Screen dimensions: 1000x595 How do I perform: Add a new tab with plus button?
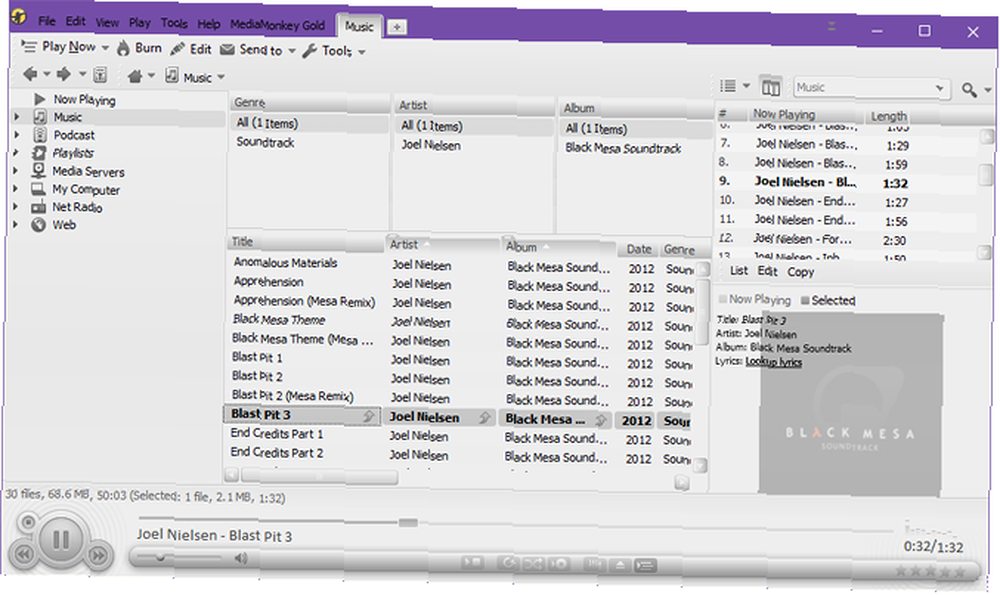point(397,27)
